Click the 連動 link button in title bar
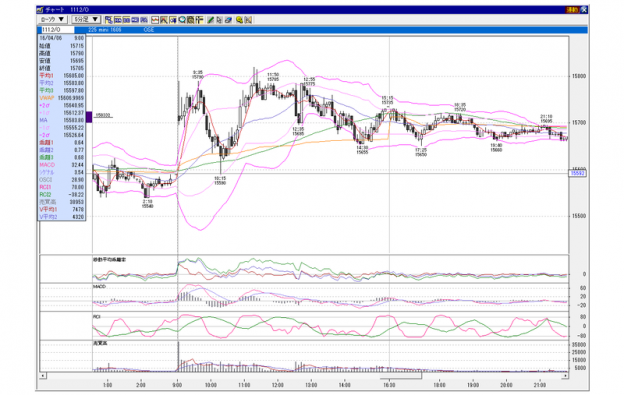Image resolution: width=624 pixels, height=395 pixels. pyautogui.click(x=572, y=10)
